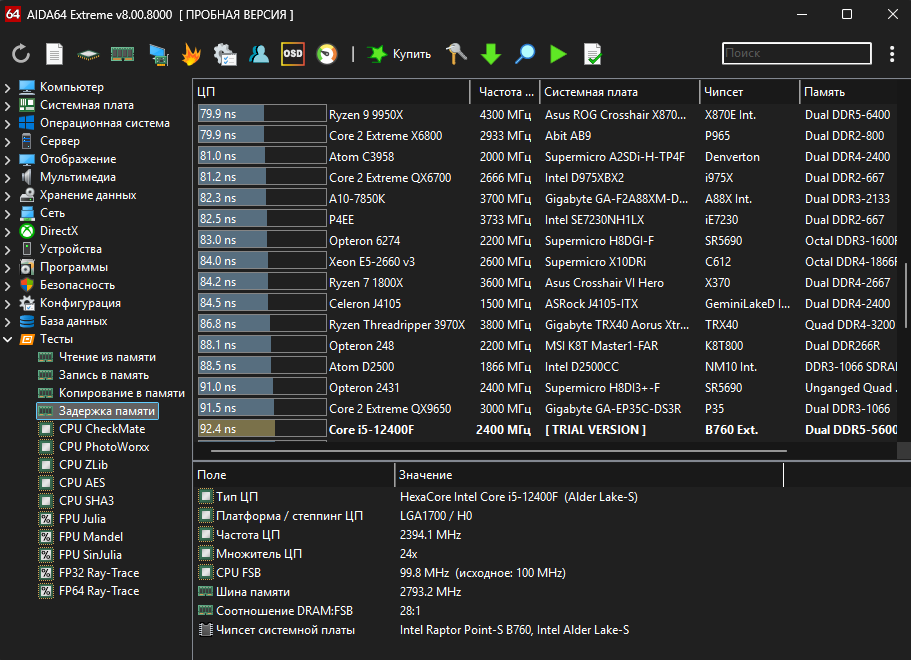Sort by the Частота ЦП column header
This screenshot has width=911, height=660.
pos(505,92)
